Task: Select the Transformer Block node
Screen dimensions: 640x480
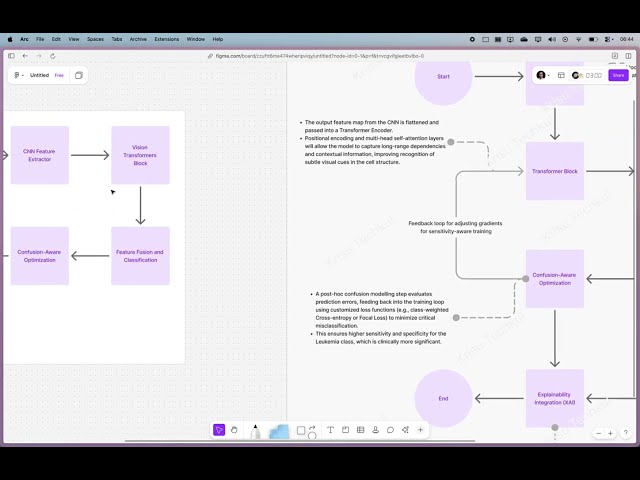Action: [554, 171]
